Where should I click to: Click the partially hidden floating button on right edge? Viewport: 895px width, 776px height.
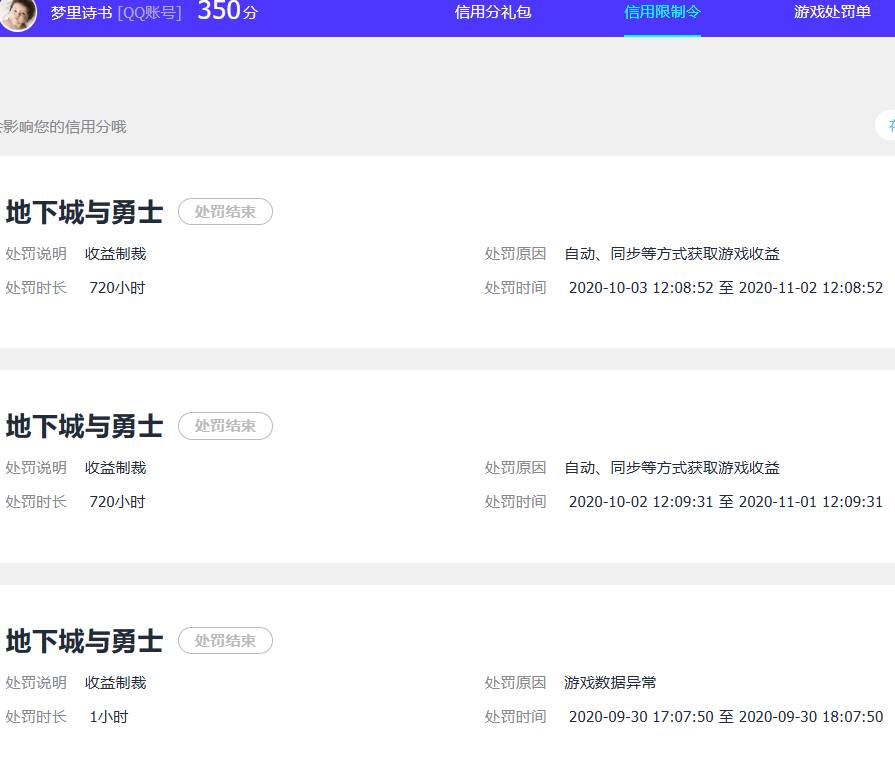[888, 126]
